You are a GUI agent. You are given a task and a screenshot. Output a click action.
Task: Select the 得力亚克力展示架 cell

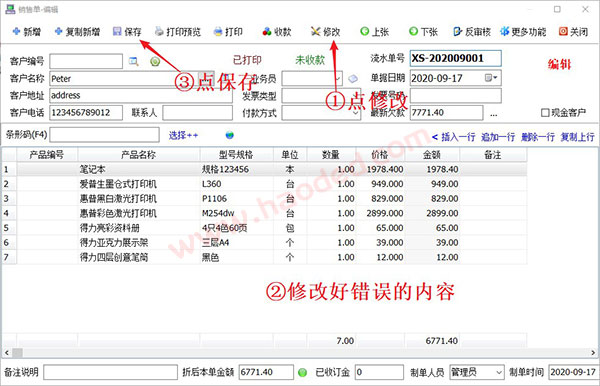139,243
